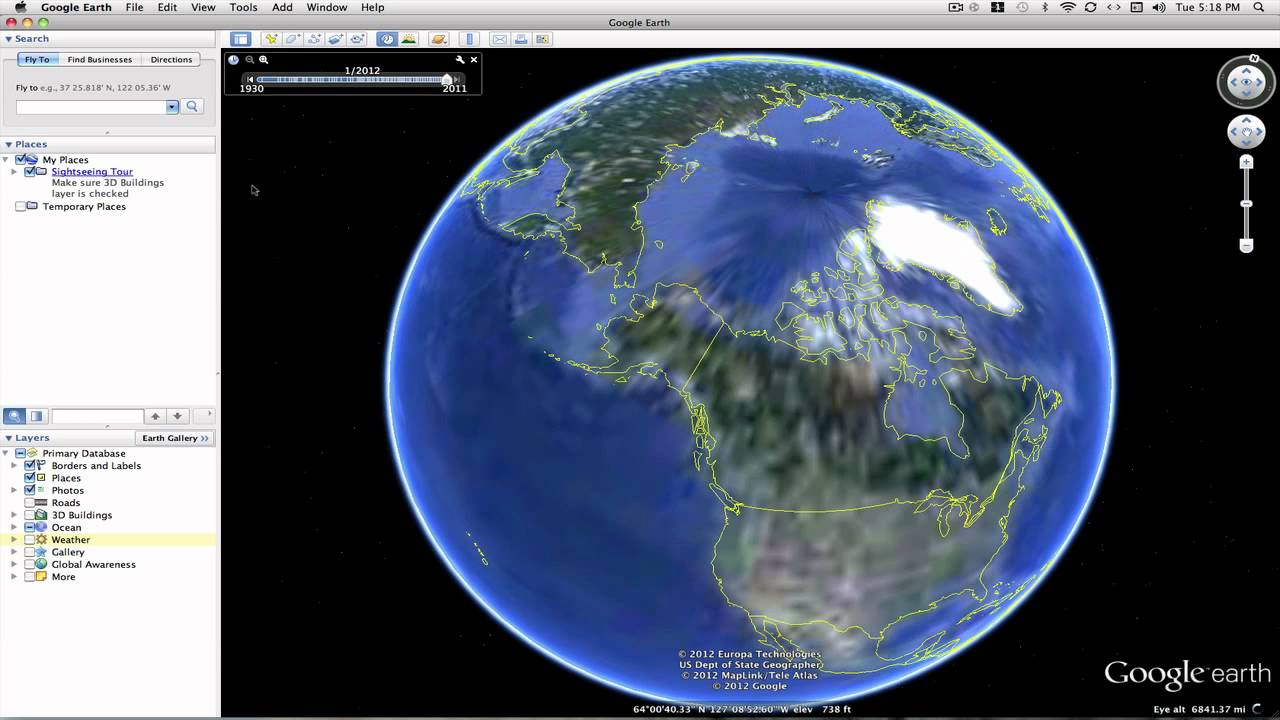The image size is (1280, 720).
Task: Open time slider options wrench icon
Action: 460,60
